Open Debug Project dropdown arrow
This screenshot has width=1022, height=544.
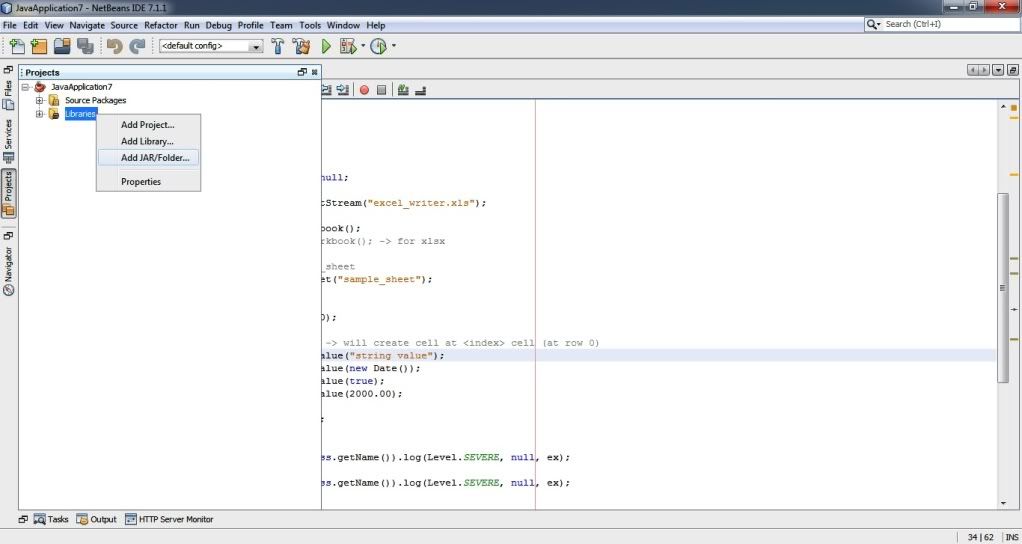[363, 46]
